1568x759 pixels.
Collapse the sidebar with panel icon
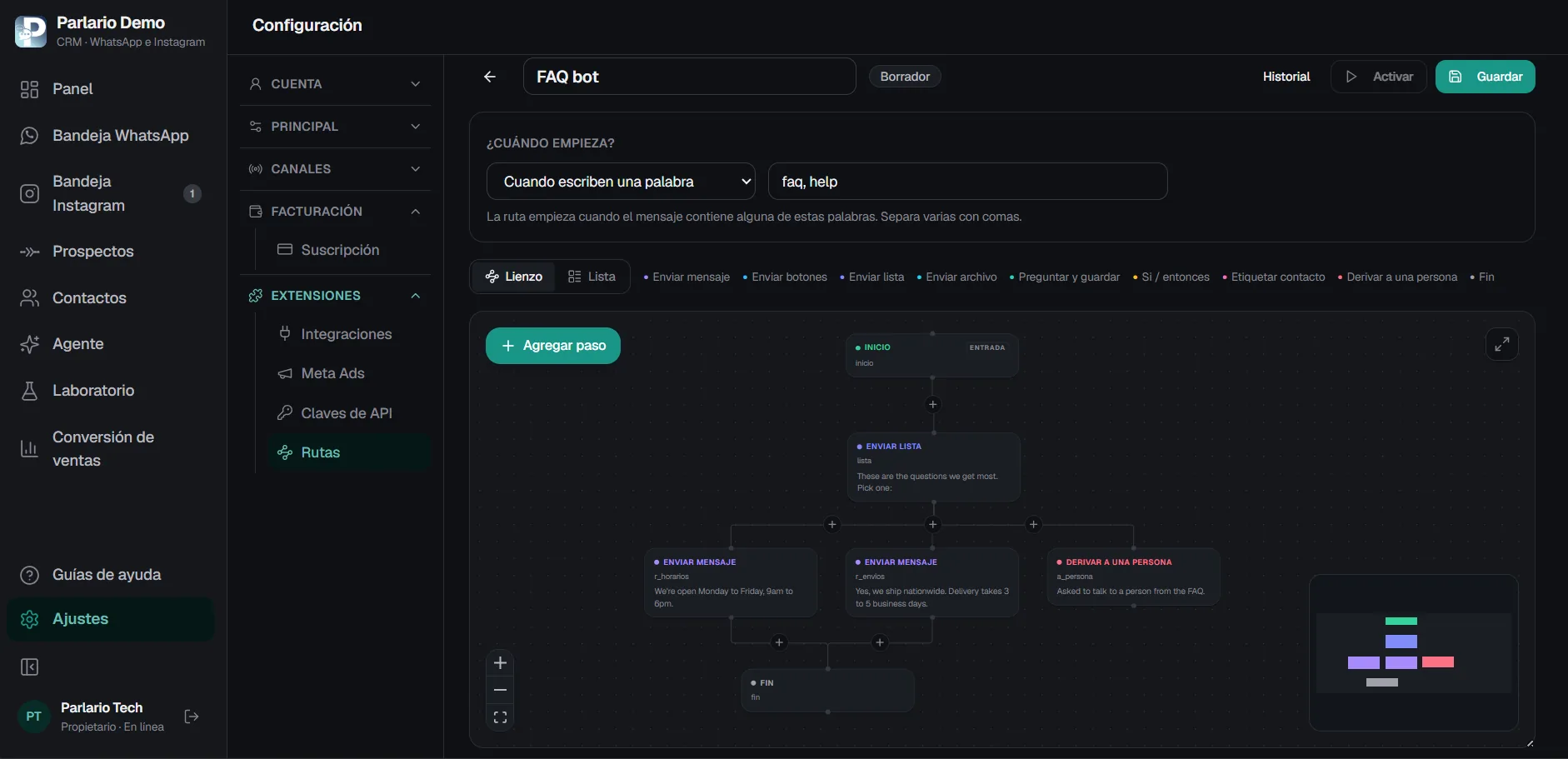click(29, 667)
